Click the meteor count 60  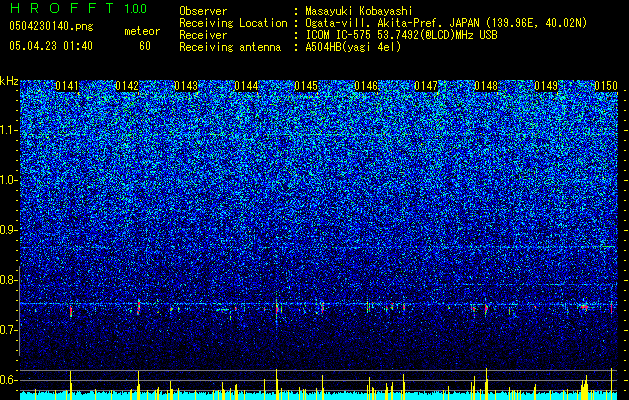point(145,46)
